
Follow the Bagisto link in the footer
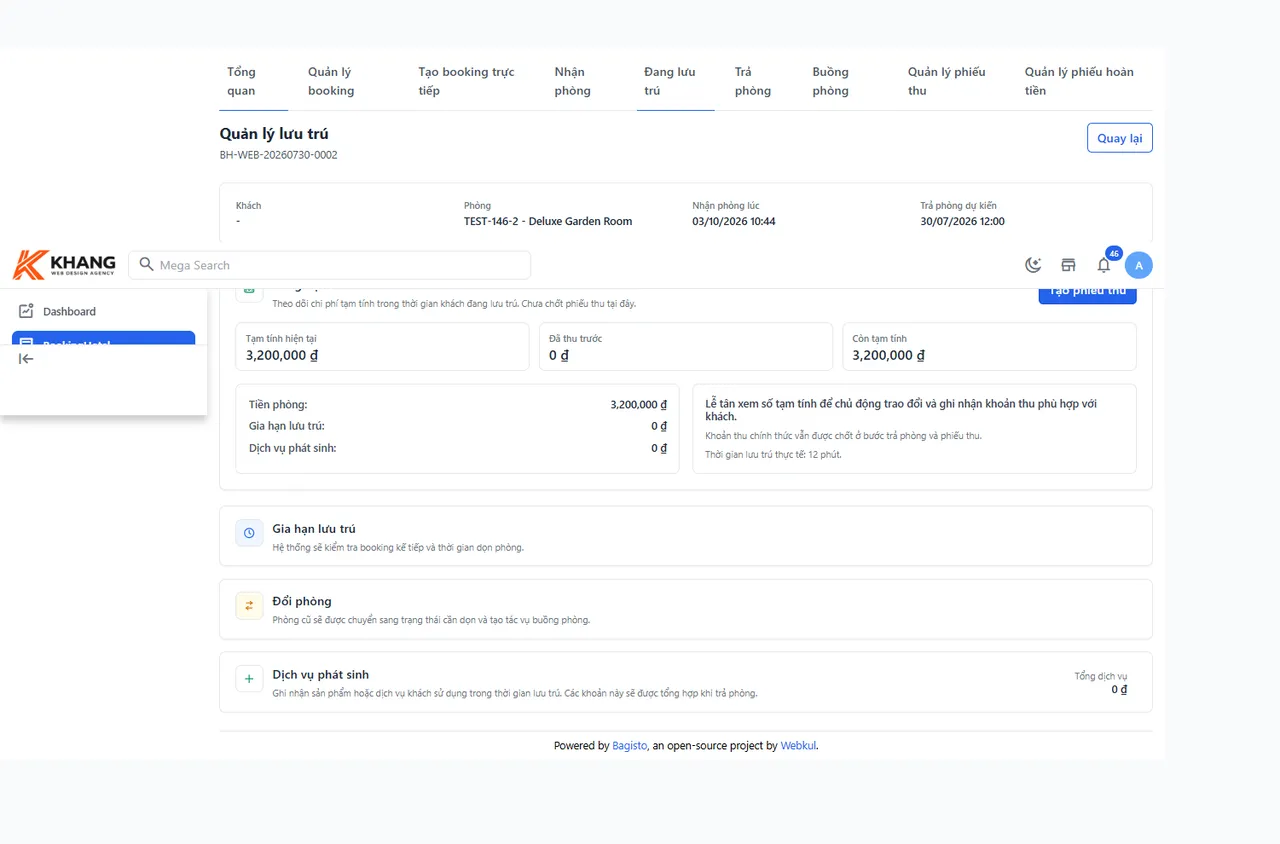point(630,745)
